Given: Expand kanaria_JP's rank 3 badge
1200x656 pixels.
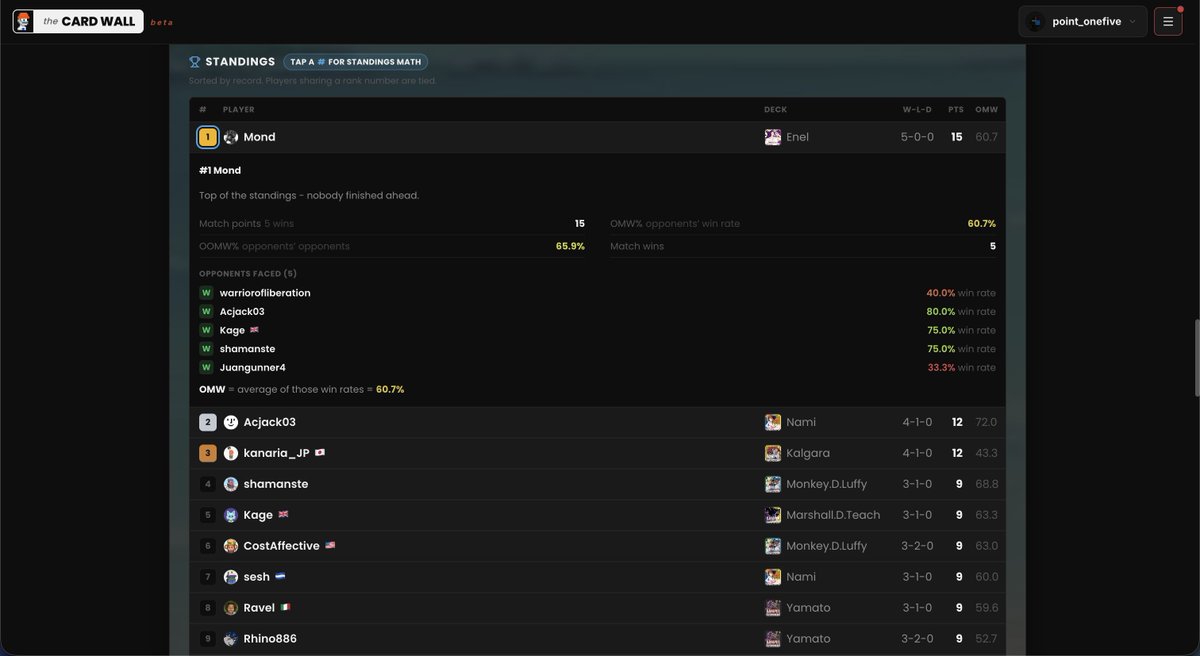Looking at the screenshot, I should [x=208, y=453].
